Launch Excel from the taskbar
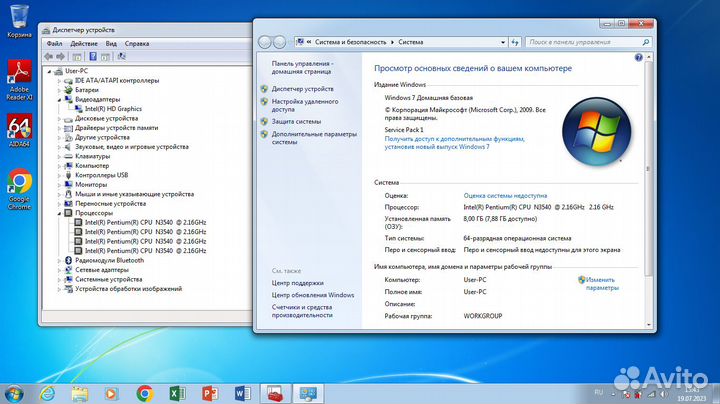 (x=177, y=393)
